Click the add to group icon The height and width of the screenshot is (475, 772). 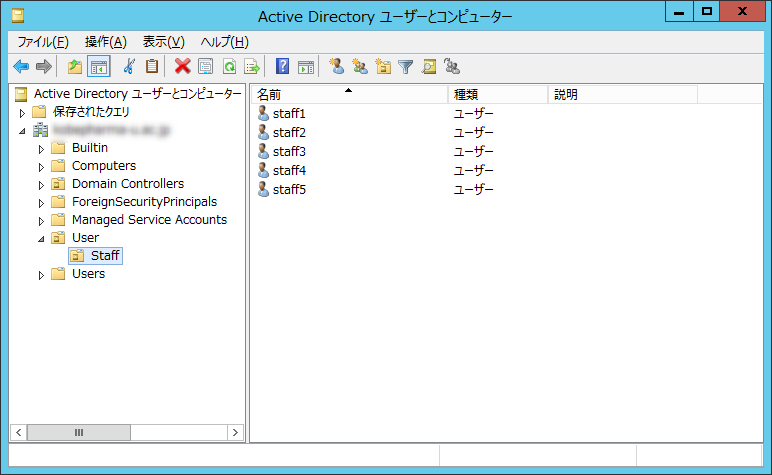coord(452,66)
